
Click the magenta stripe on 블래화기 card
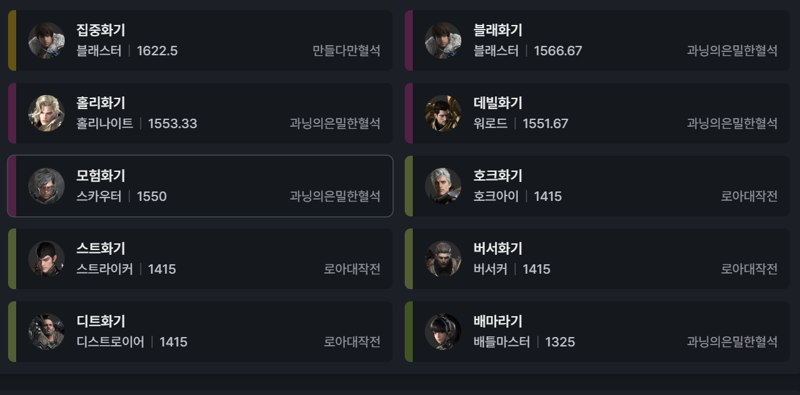point(409,40)
